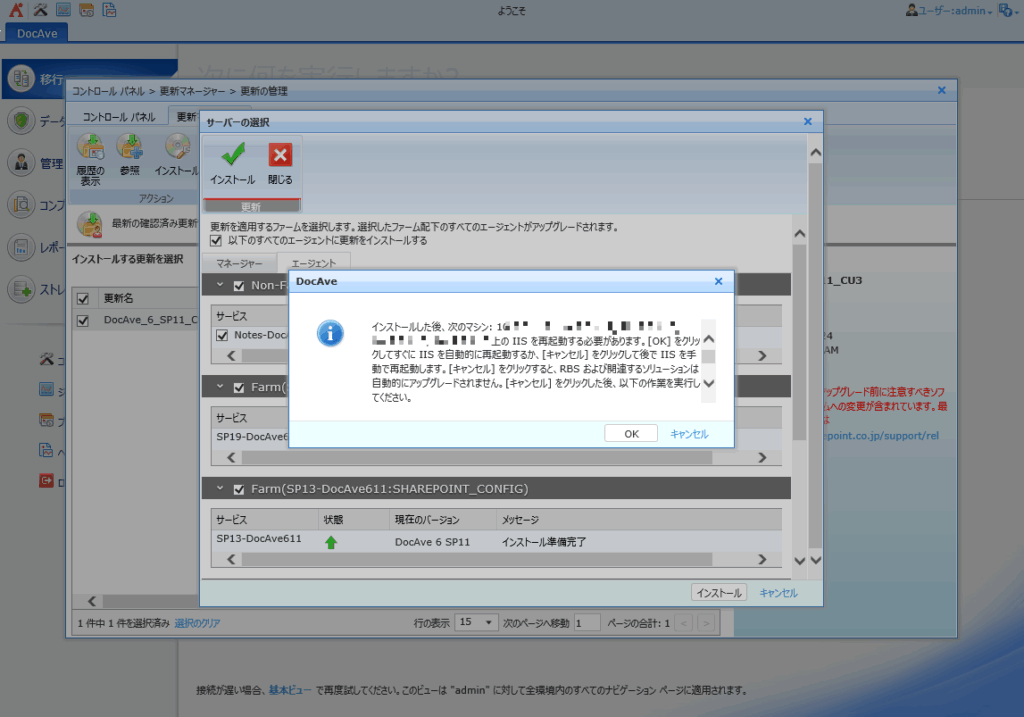Click the update list horizontal scroll left arrow

tap(91, 601)
